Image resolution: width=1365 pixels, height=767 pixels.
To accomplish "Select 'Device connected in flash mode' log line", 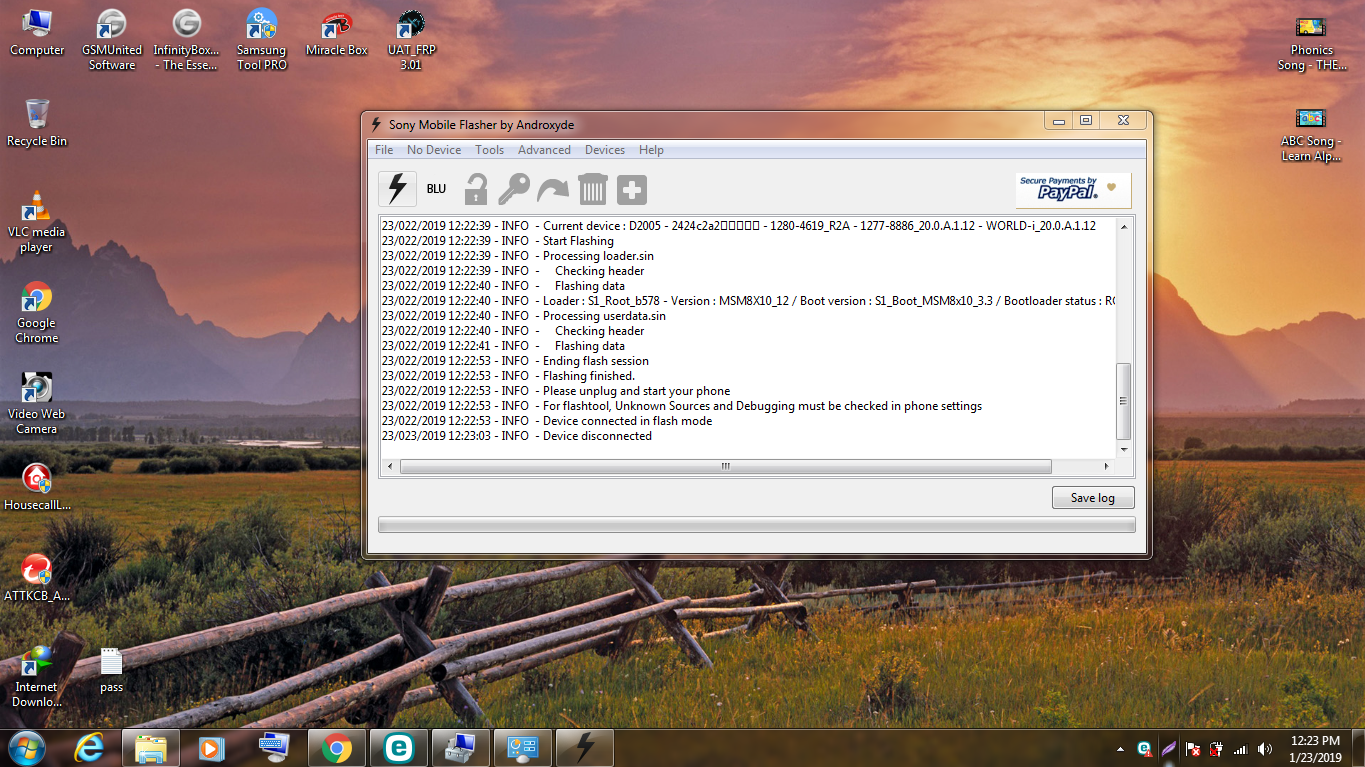I will (x=547, y=421).
